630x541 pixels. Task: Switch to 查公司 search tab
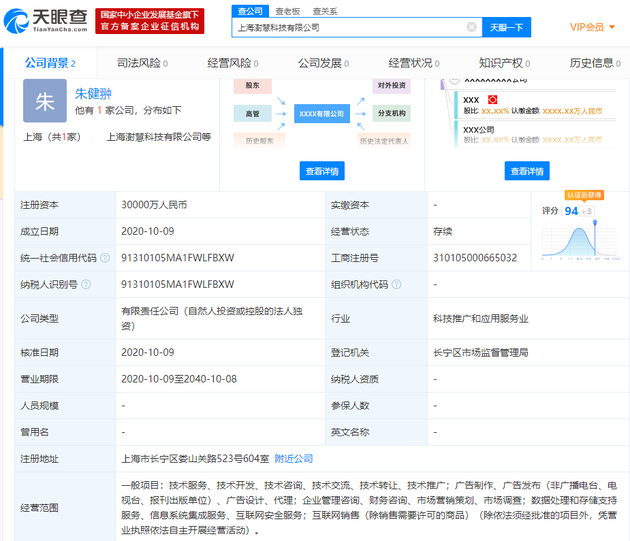pyautogui.click(x=250, y=11)
